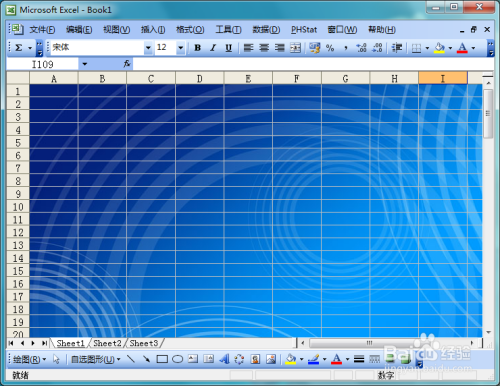
Task: Open the PHStat menu
Action: [304, 30]
